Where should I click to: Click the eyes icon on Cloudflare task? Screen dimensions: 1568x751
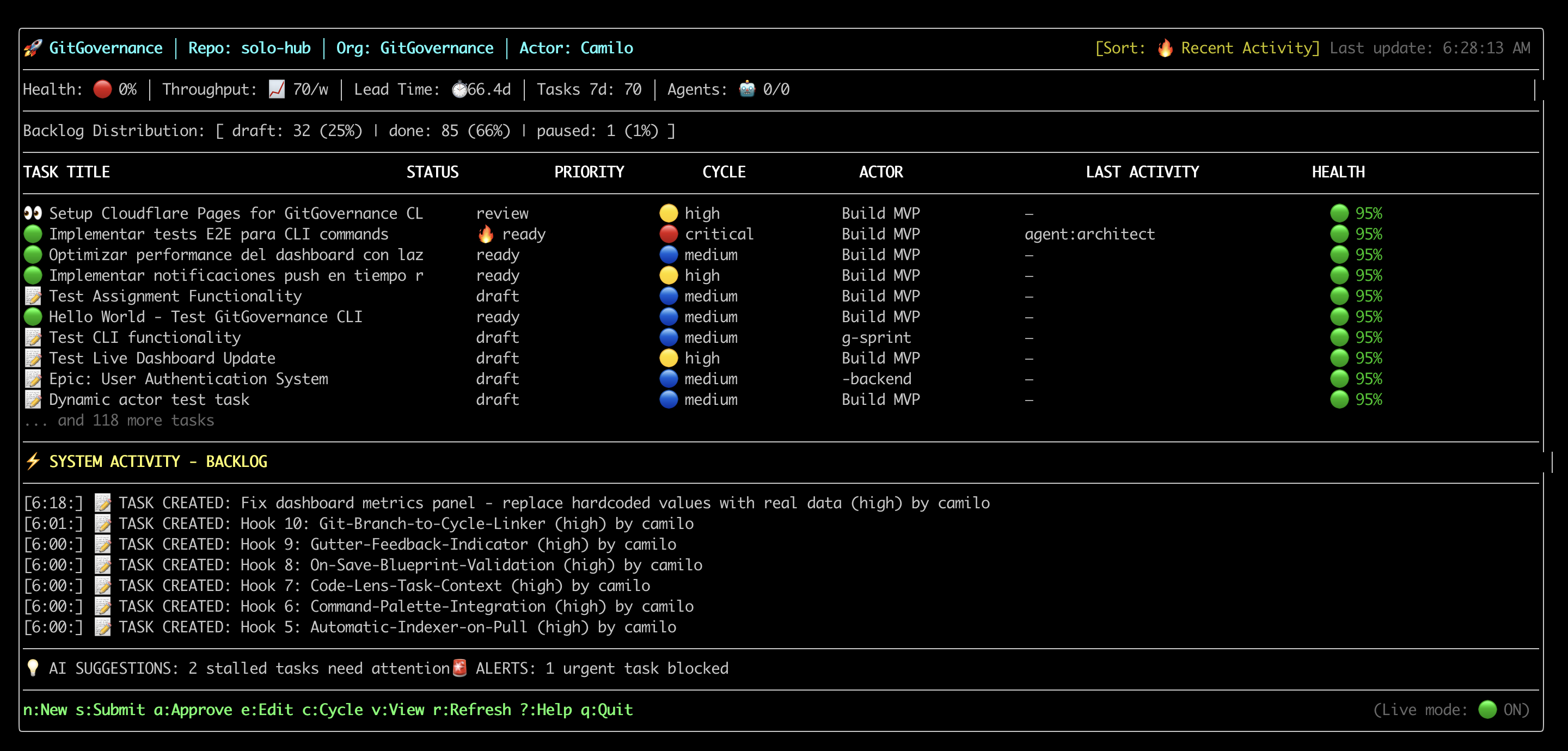33,214
